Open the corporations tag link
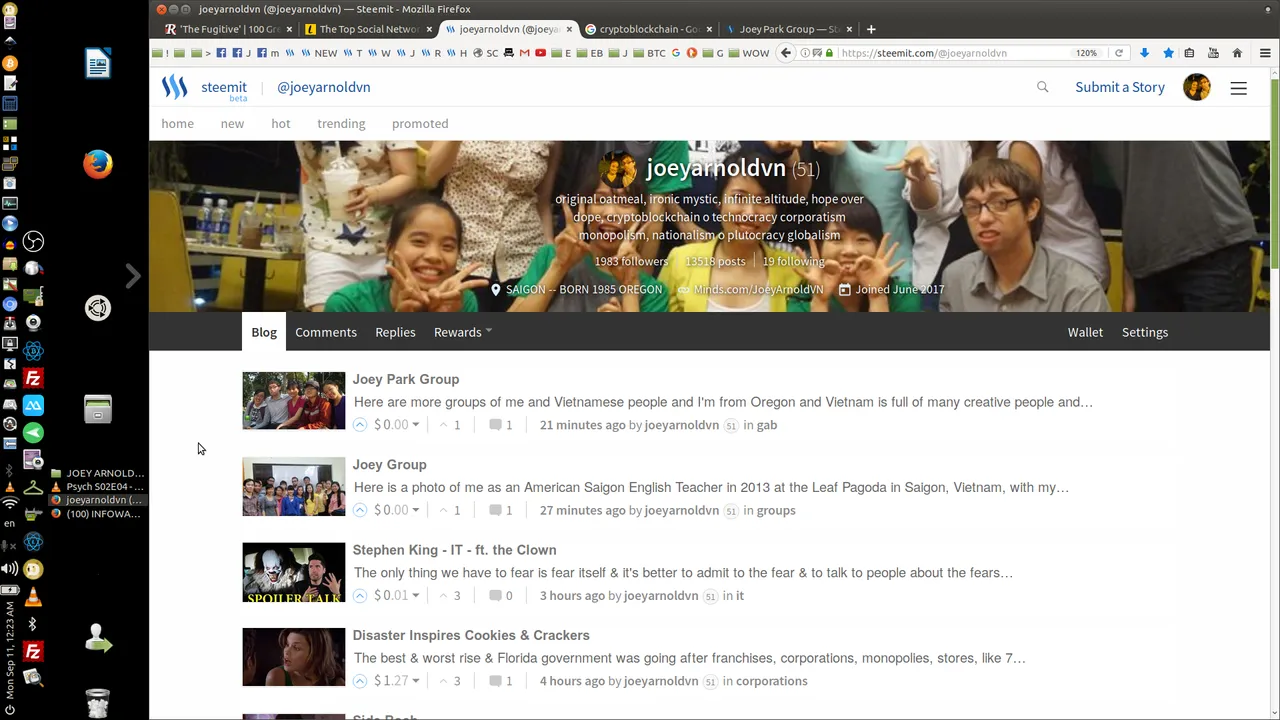This screenshot has height=720, width=1280. 772,681
